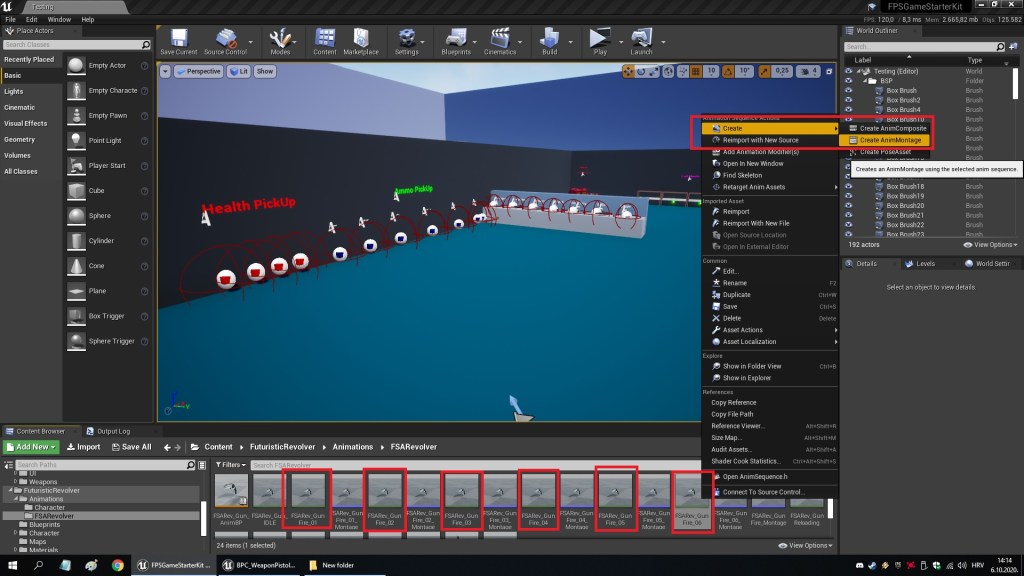
Task: Open the Blueprints toolbar icon
Action: click(x=455, y=39)
